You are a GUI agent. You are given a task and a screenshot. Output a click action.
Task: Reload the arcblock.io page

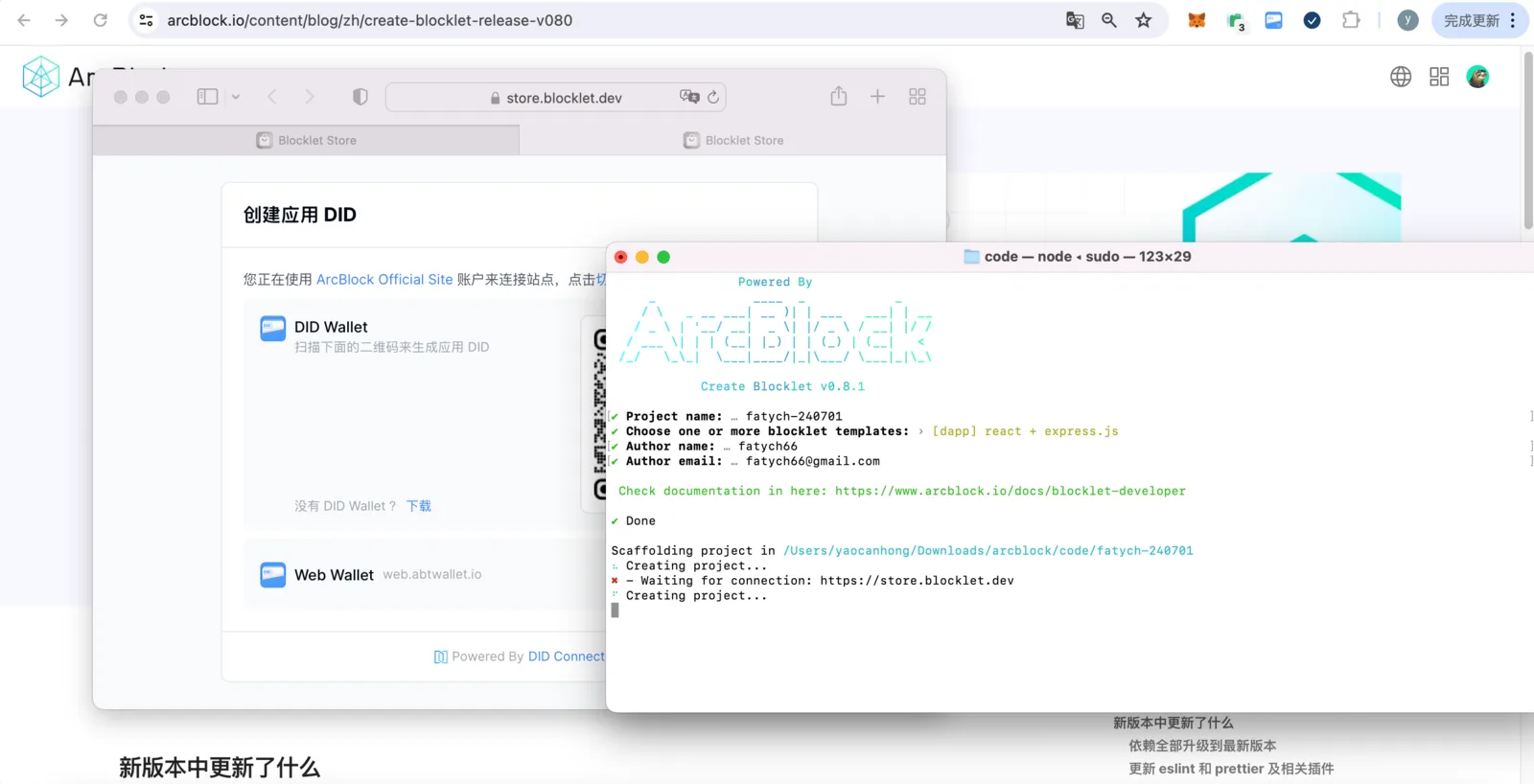[x=100, y=20]
